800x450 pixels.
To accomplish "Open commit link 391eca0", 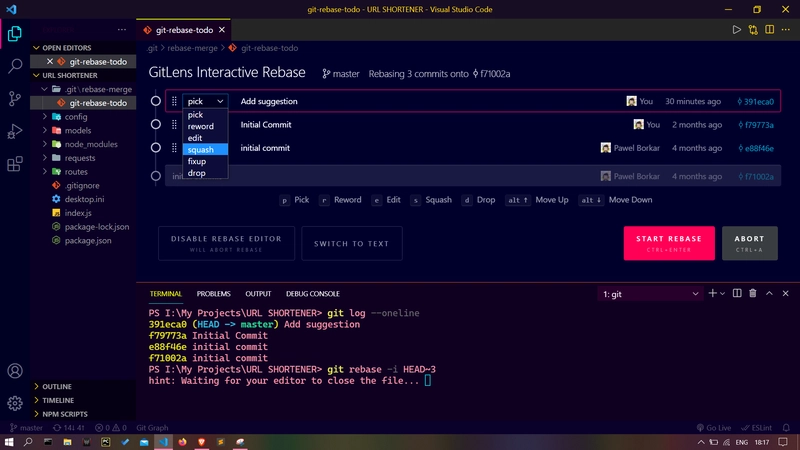I will tap(756, 102).
